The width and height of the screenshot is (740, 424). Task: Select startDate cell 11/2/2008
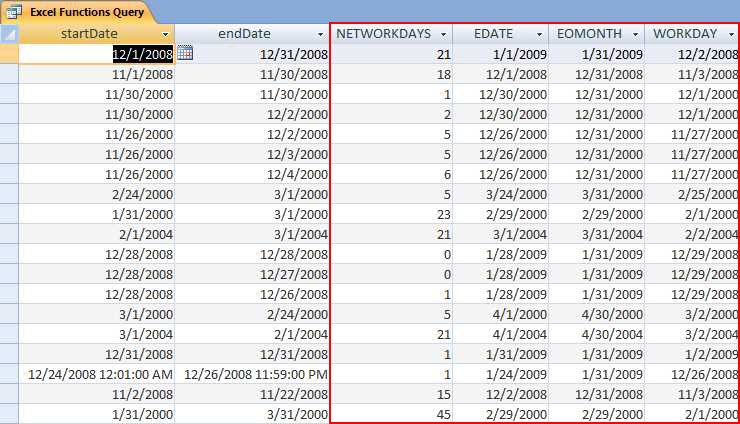(96, 394)
